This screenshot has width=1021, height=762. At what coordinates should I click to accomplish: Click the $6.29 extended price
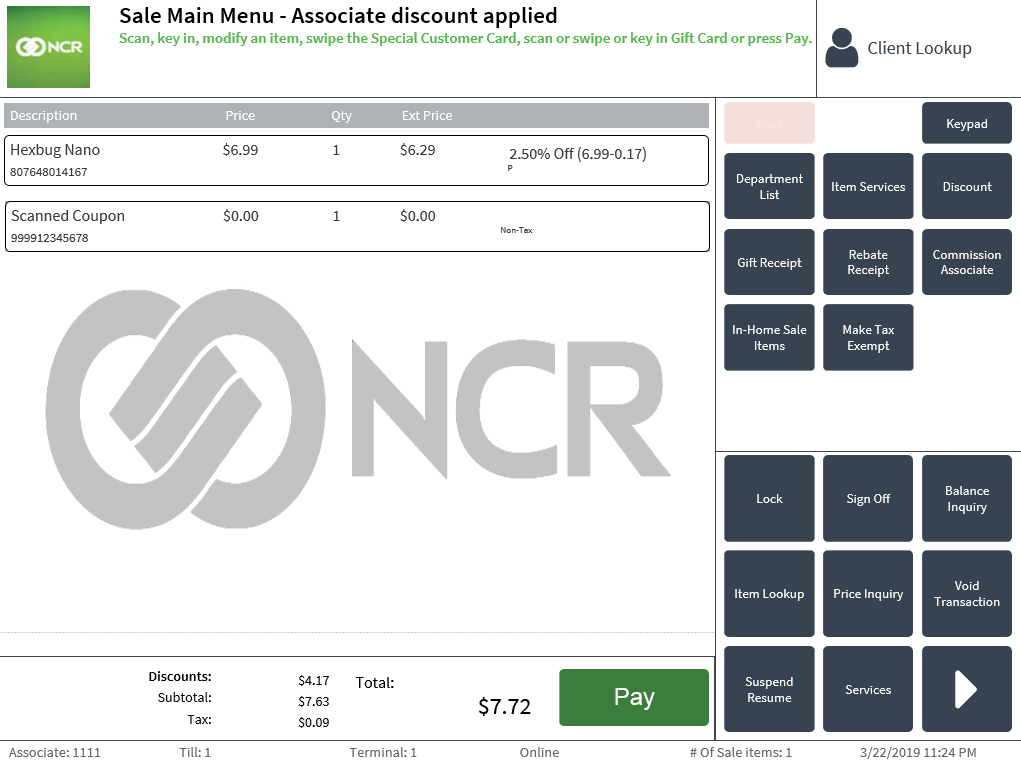click(x=417, y=150)
